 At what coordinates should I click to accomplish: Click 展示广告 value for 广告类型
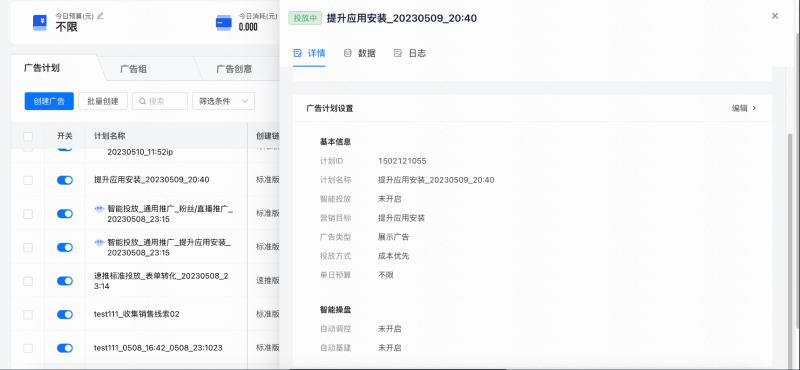pos(393,237)
